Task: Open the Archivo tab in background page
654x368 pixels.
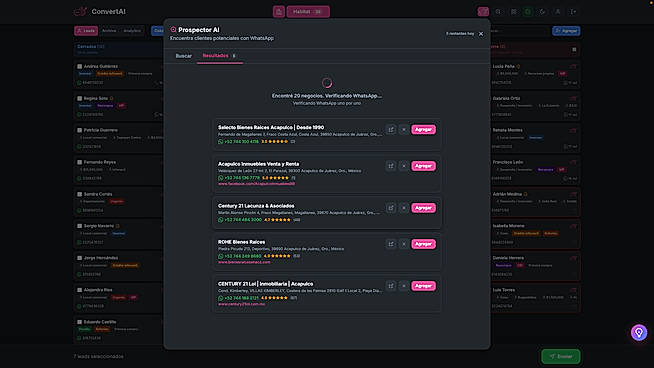Action: tap(109, 31)
